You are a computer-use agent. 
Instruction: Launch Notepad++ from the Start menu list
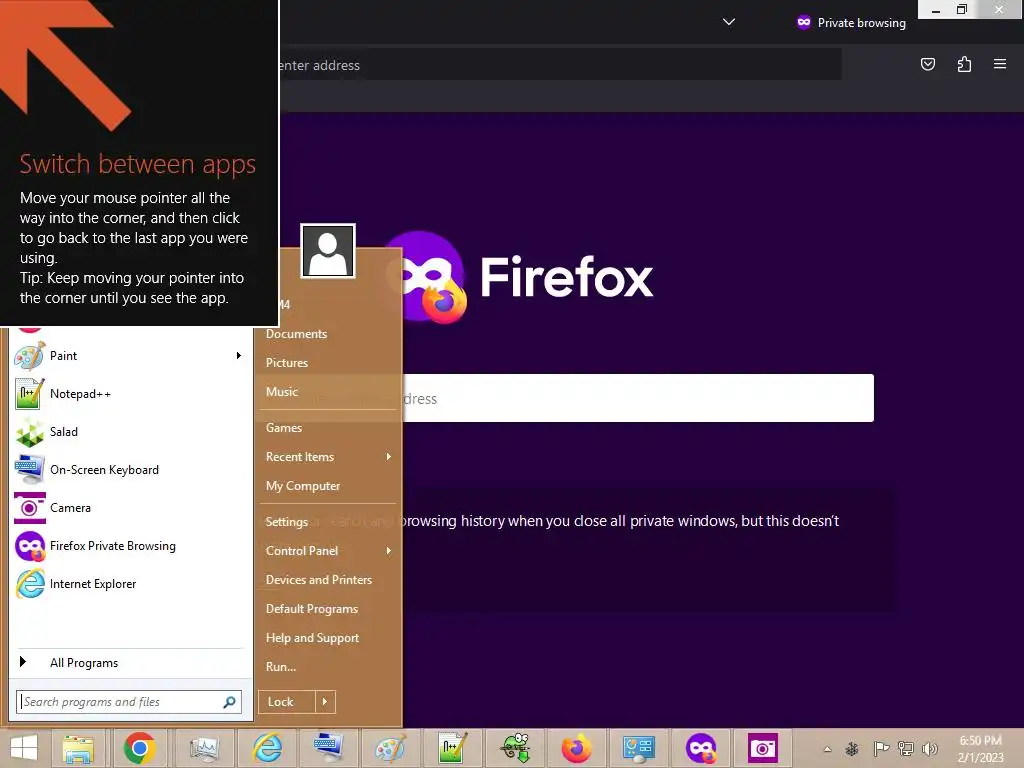[x=129, y=394]
